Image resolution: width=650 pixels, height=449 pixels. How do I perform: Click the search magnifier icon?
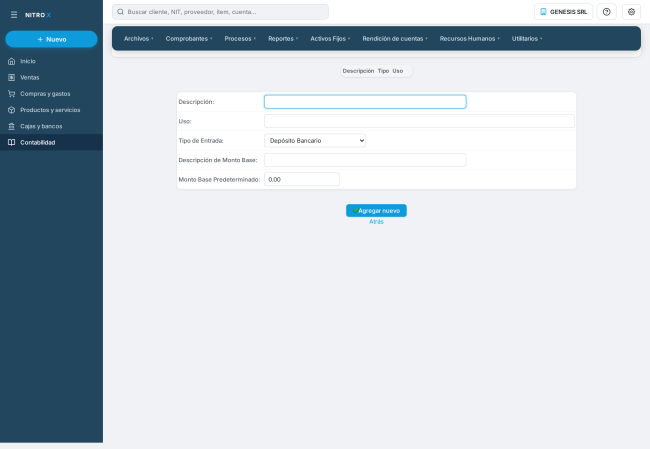(120, 12)
